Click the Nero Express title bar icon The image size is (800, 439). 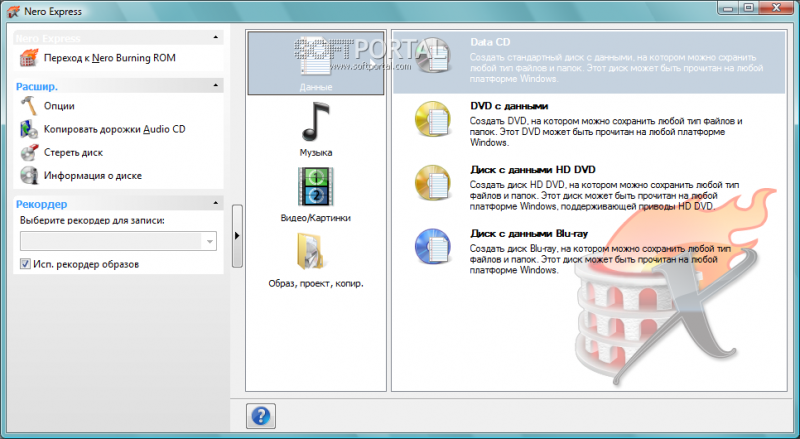(x=13, y=11)
